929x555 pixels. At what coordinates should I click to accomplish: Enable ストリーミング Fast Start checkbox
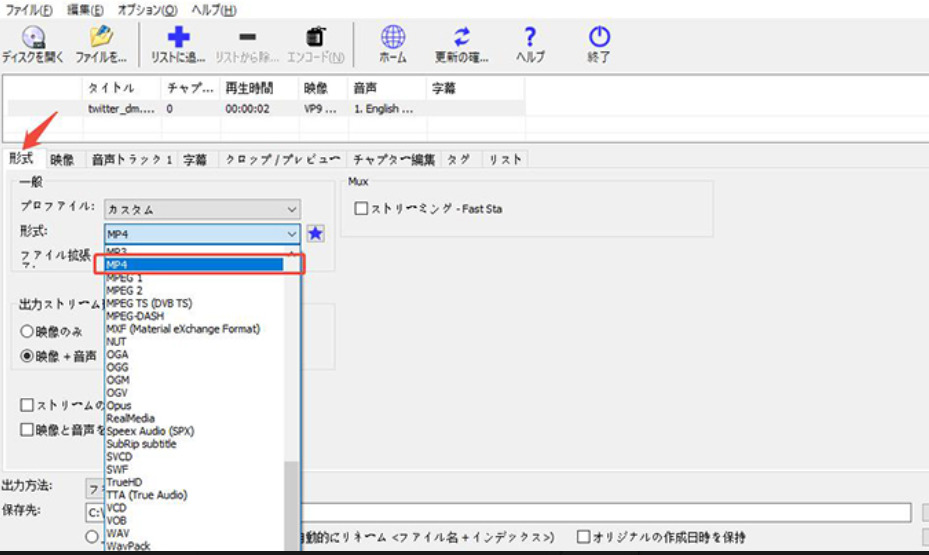361,208
